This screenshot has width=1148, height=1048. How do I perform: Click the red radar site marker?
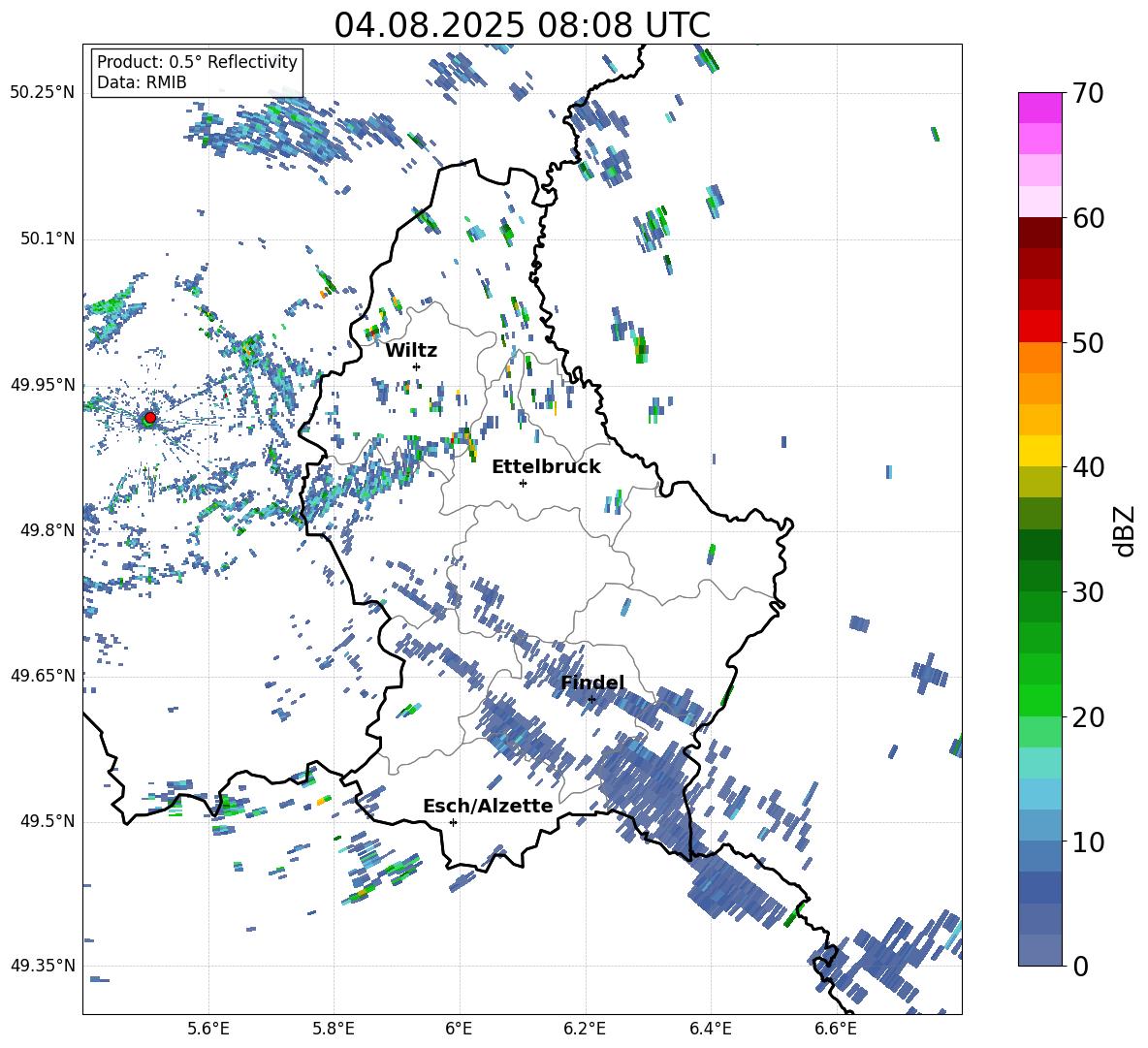[150, 418]
